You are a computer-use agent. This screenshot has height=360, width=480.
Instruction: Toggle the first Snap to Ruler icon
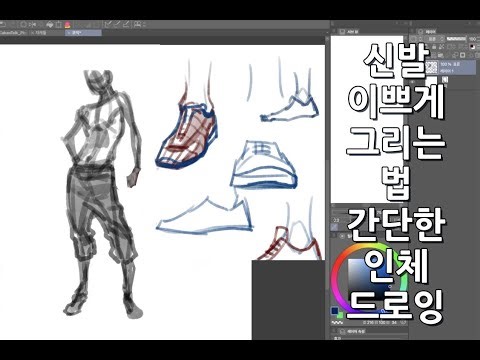coord(108,24)
